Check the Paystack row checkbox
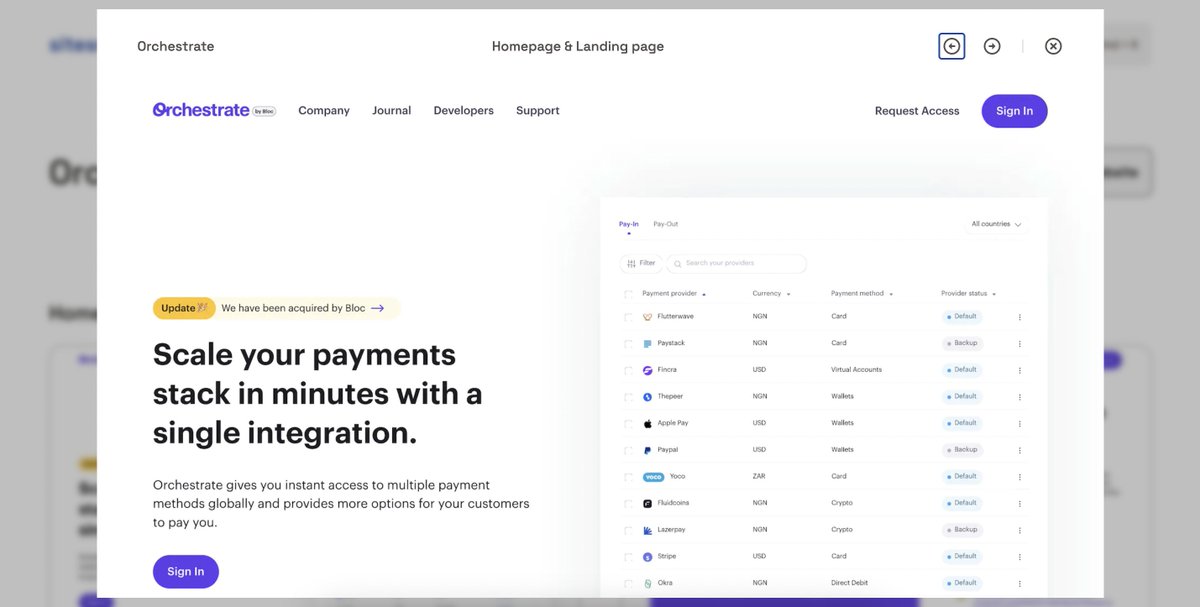The height and width of the screenshot is (607, 1200). tap(628, 344)
